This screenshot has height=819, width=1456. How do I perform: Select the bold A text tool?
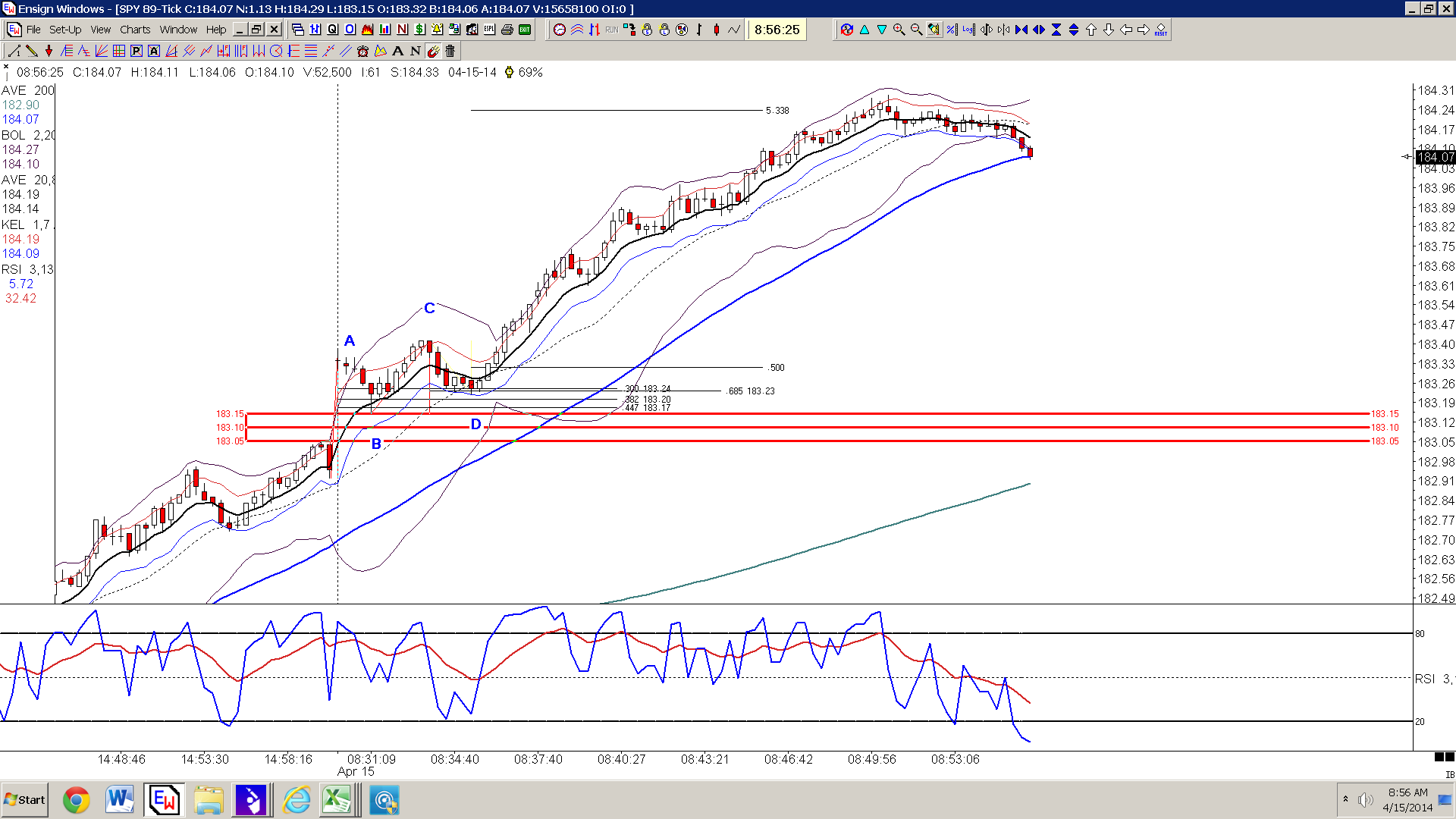pos(397,51)
